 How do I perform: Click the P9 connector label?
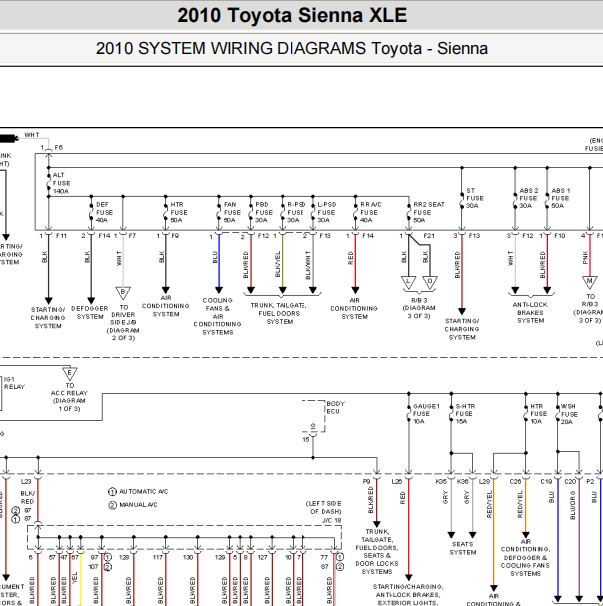point(366,482)
